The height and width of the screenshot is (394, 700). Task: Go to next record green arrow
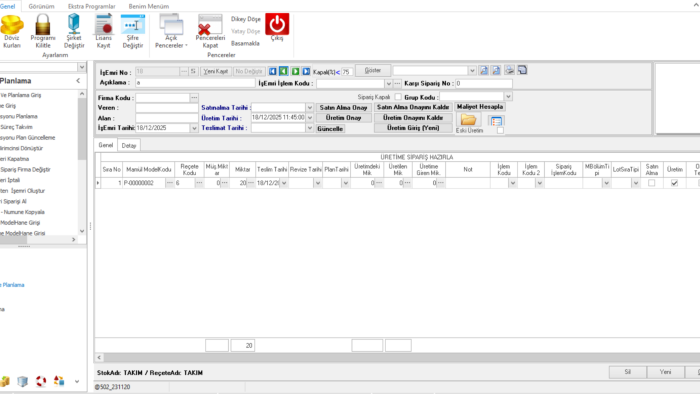coord(295,71)
